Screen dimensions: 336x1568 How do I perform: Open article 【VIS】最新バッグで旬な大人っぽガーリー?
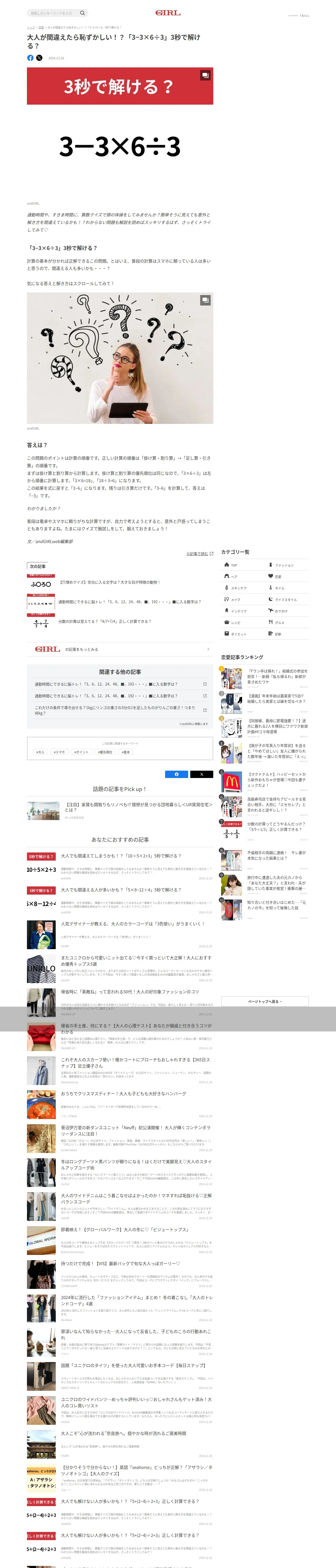pos(120,1274)
